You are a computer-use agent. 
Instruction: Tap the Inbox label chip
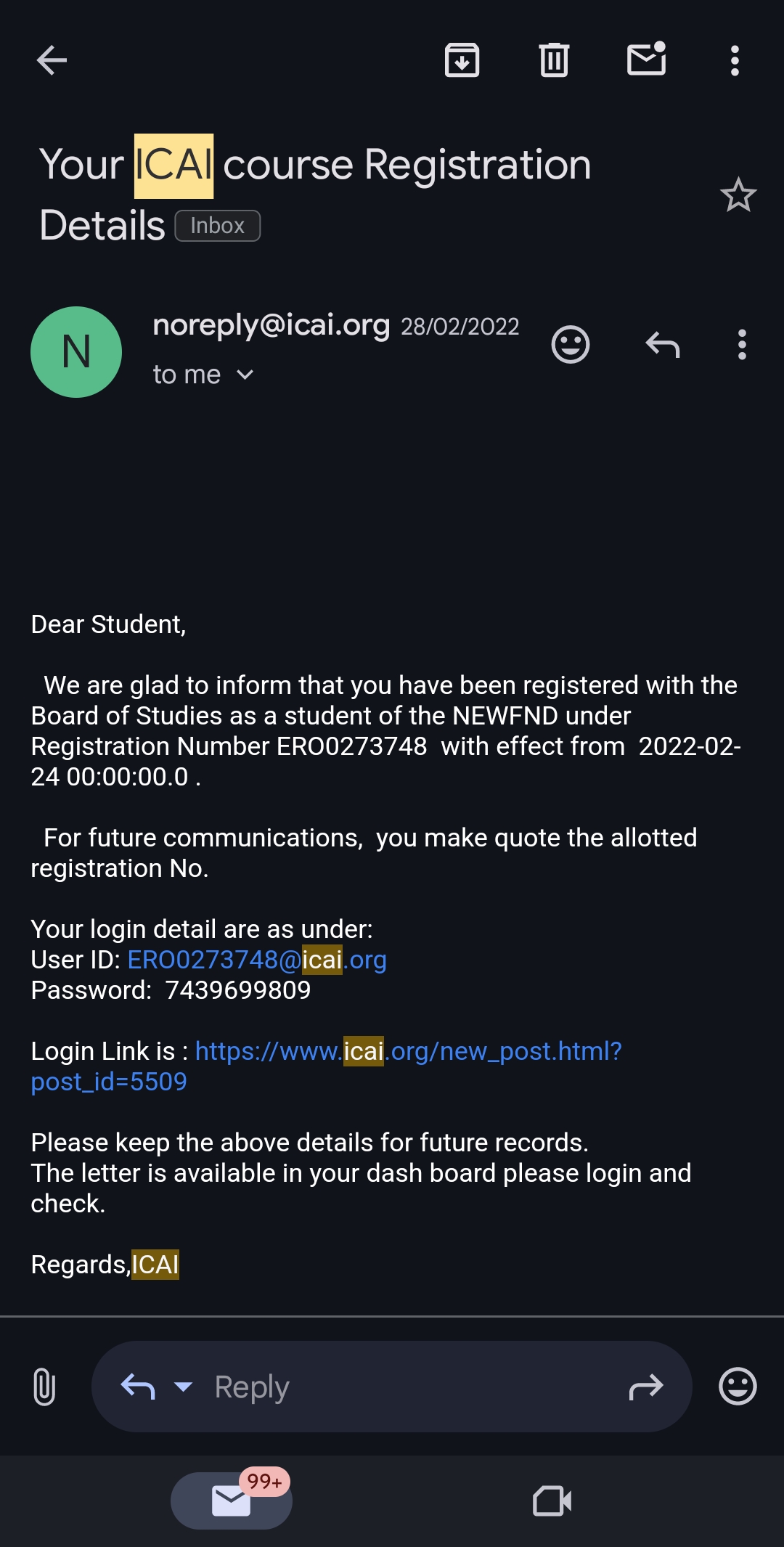(x=218, y=226)
